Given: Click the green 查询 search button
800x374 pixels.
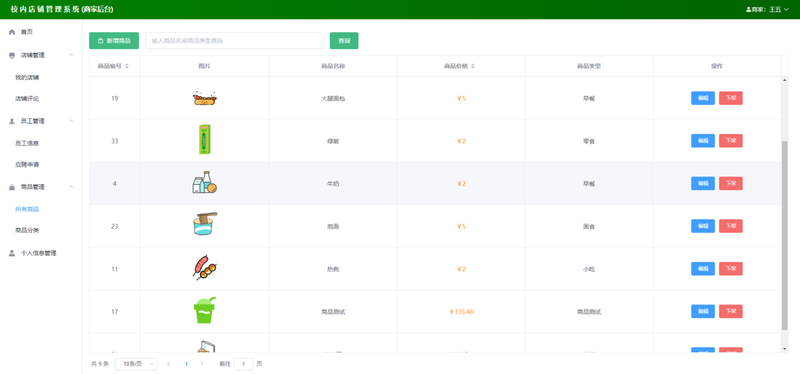Looking at the screenshot, I should 344,41.
